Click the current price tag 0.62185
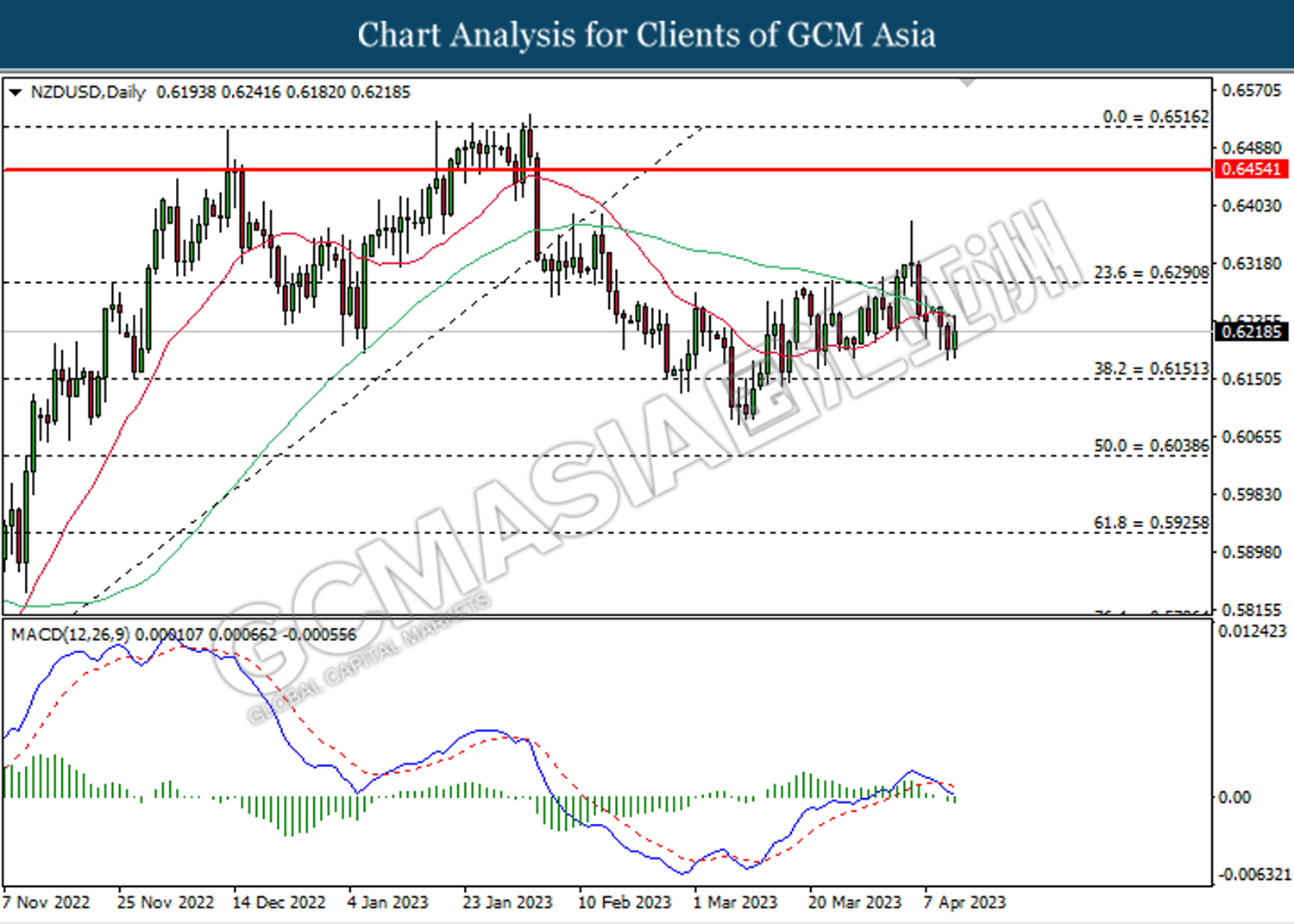 tap(1252, 331)
